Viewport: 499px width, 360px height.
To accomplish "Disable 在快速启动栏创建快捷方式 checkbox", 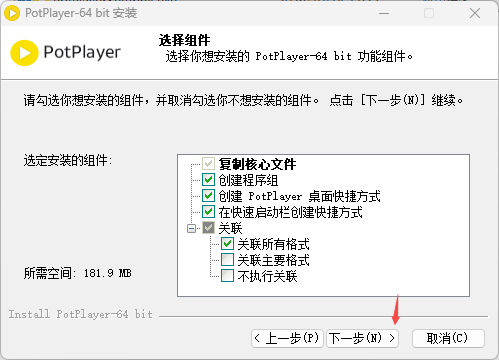I will coord(208,211).
